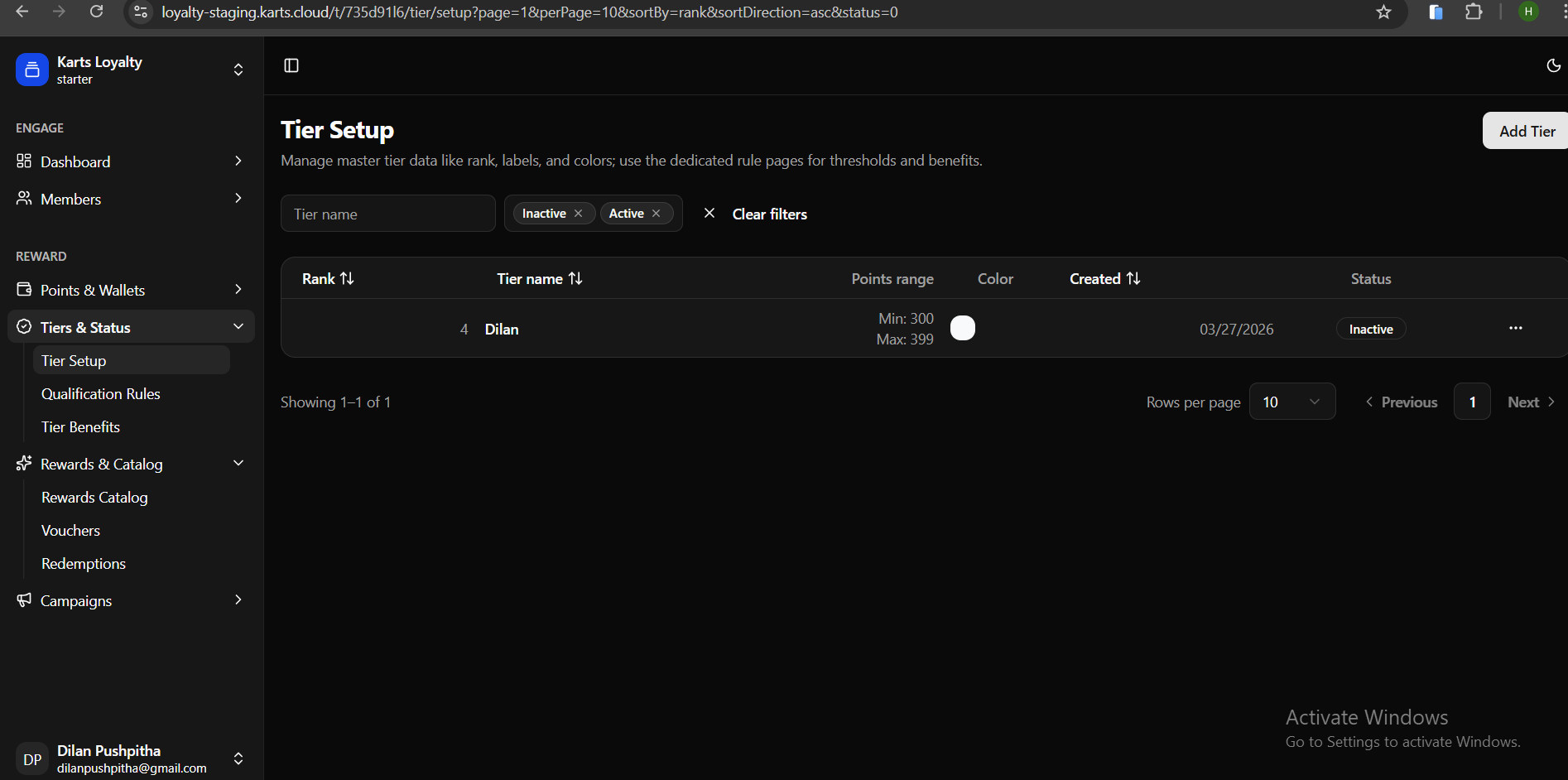Open the Rows per page dropdown
Image resolution: width=1568 pixels, height=780 pixels.
click(1291, 402)
